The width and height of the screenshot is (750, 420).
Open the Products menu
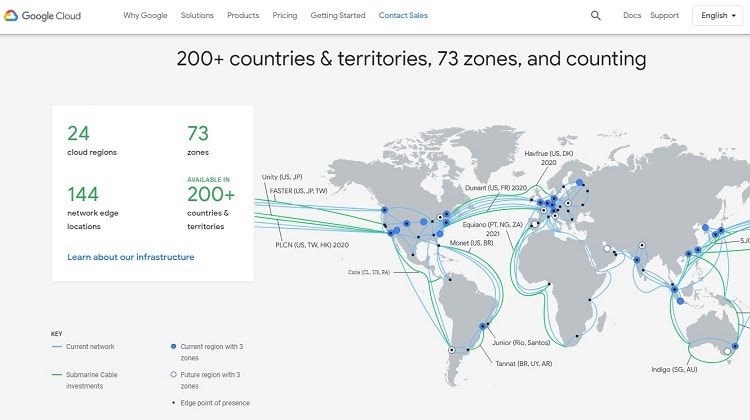243,15
